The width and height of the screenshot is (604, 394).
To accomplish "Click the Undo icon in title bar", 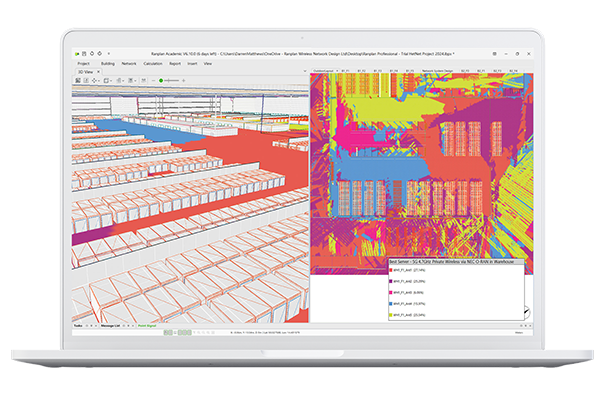I will pyautogui.click(x=92, y=54).
